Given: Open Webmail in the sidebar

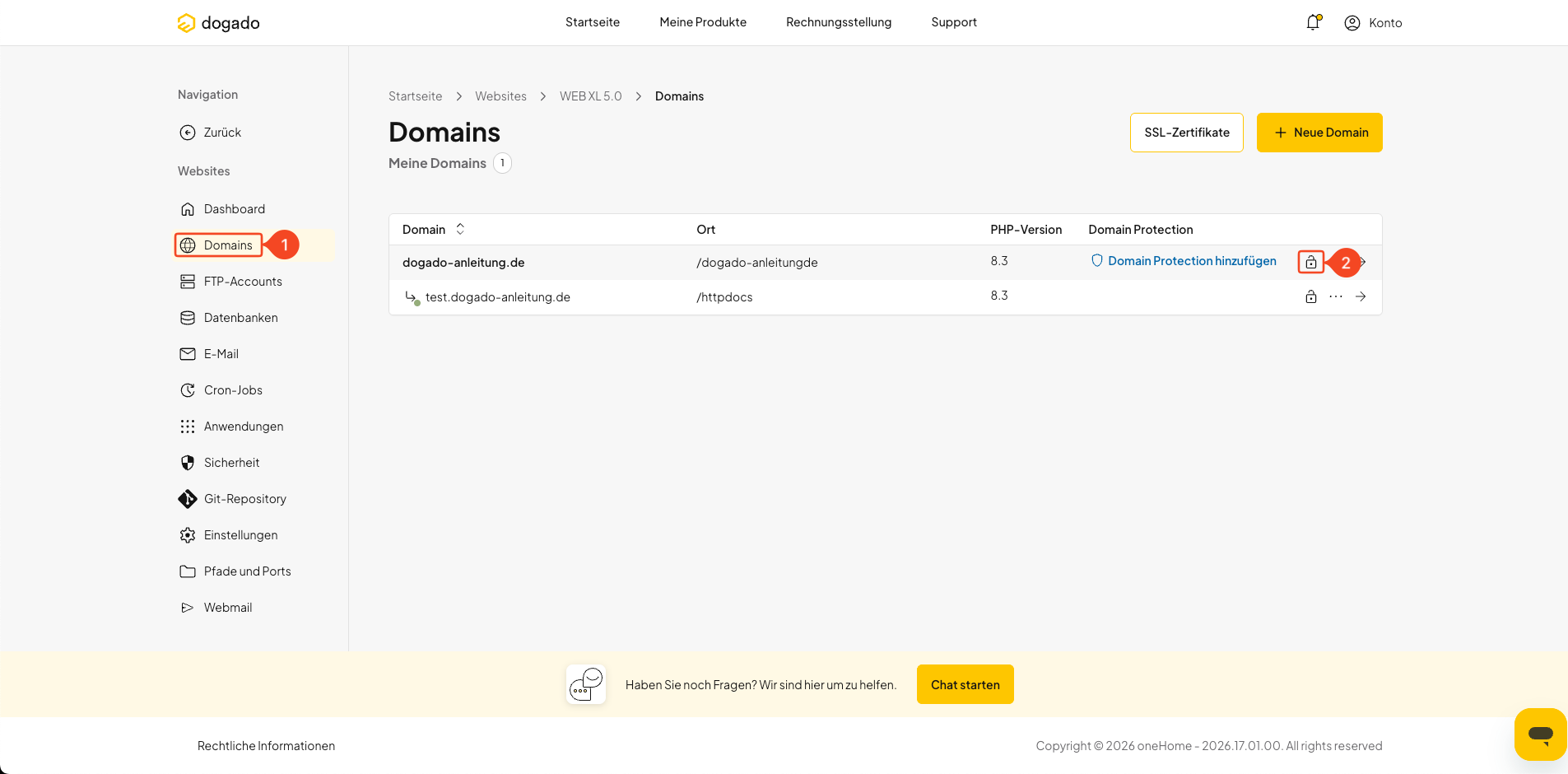Looking at the screenshot, I should coord(216,608).
